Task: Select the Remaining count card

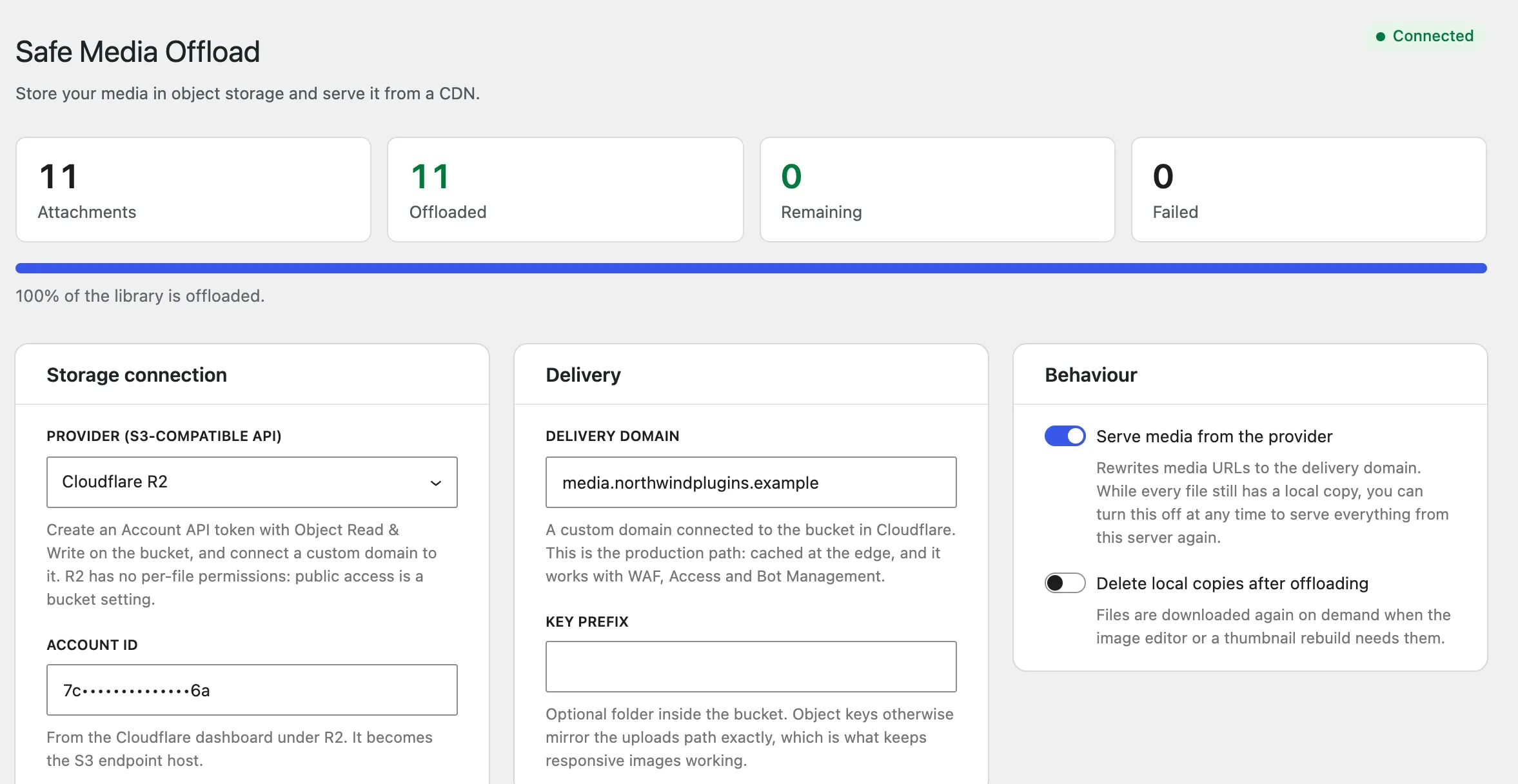Action: click(x=938, y=190)
